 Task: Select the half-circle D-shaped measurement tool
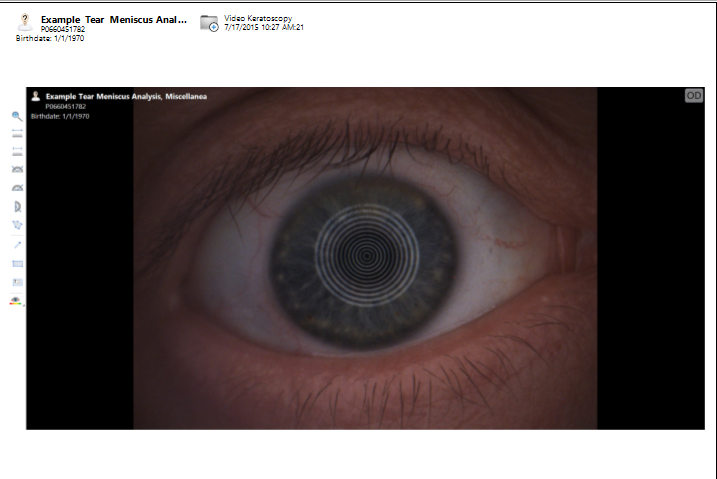17,207
